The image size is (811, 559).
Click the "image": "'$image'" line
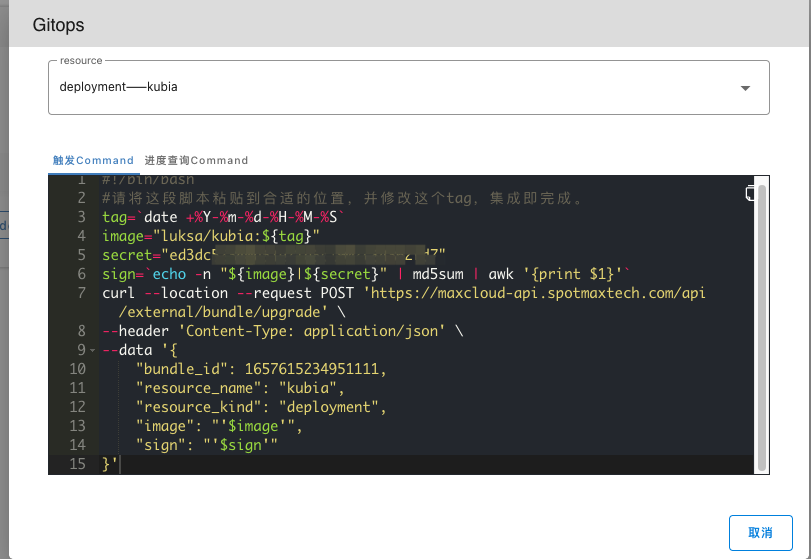[219, 426]
